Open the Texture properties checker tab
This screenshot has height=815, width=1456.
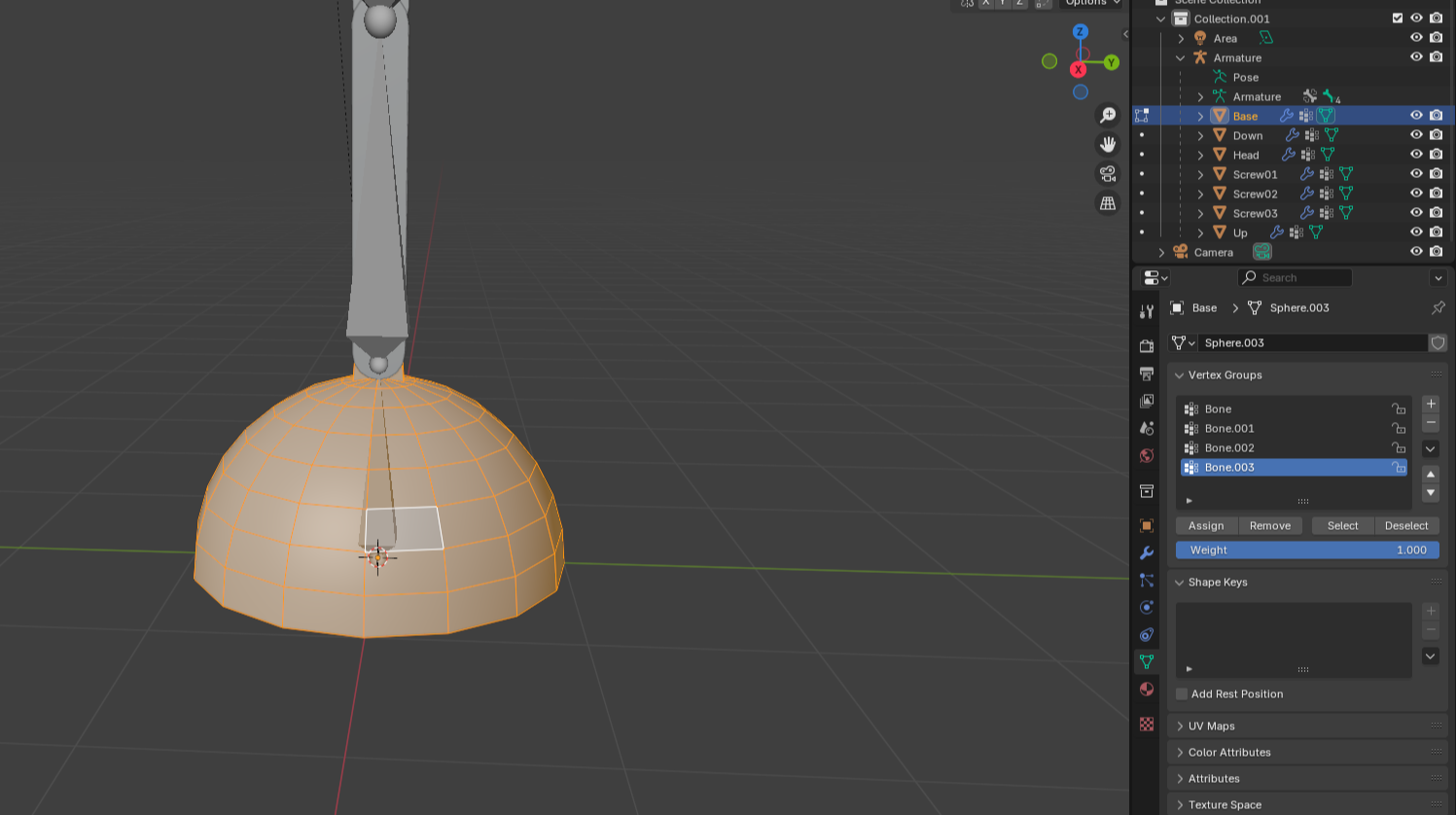coord(1147,724)
